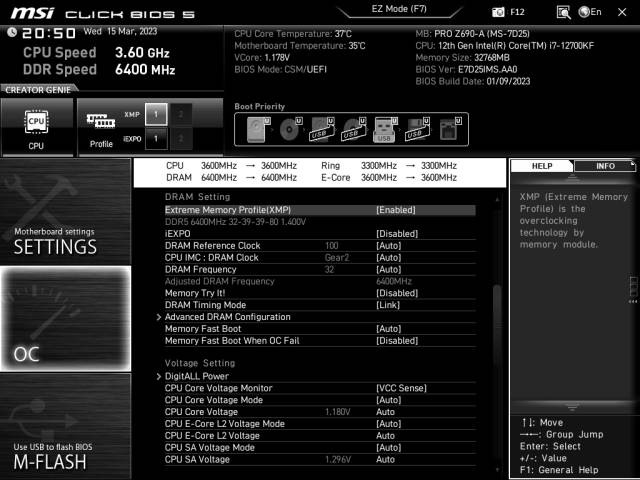Switch to the HELP tab
The width and height of the screenshot is (640, 480).
(542, 166)
